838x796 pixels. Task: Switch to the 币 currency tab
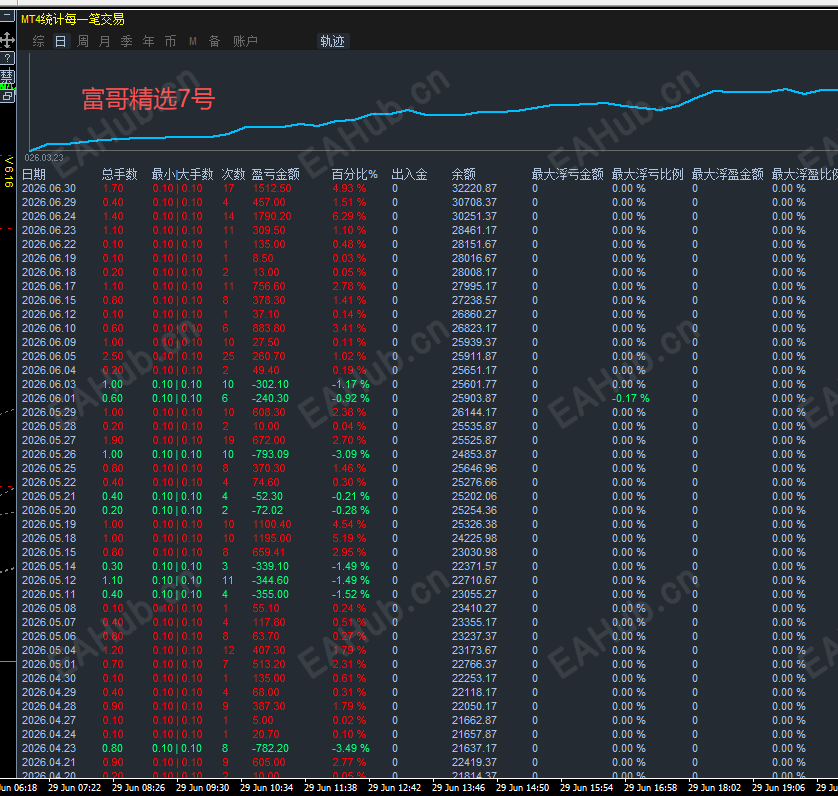point(170,41)
